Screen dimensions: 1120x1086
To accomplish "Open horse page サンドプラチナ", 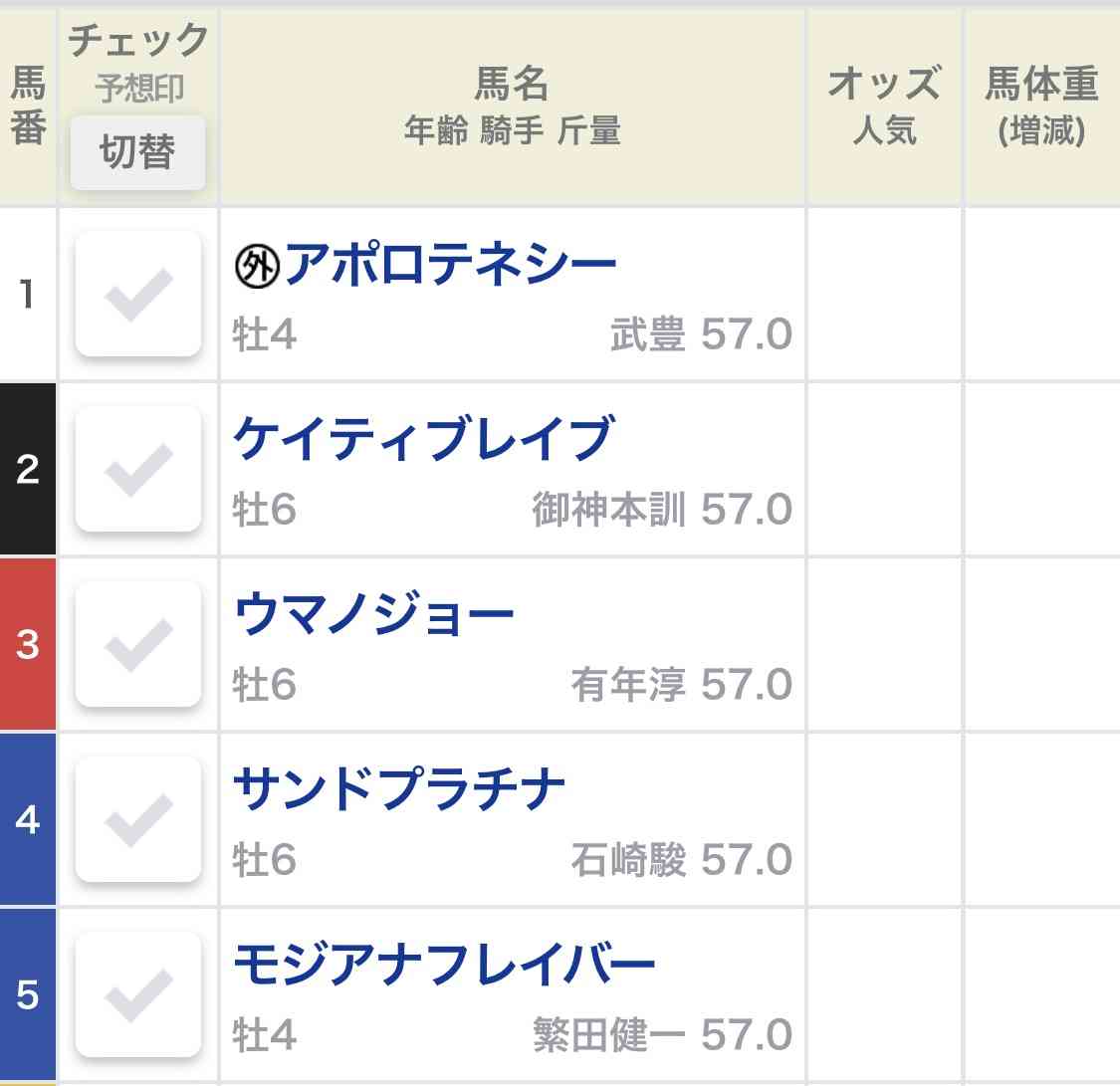I will click(x=399, y=788).
